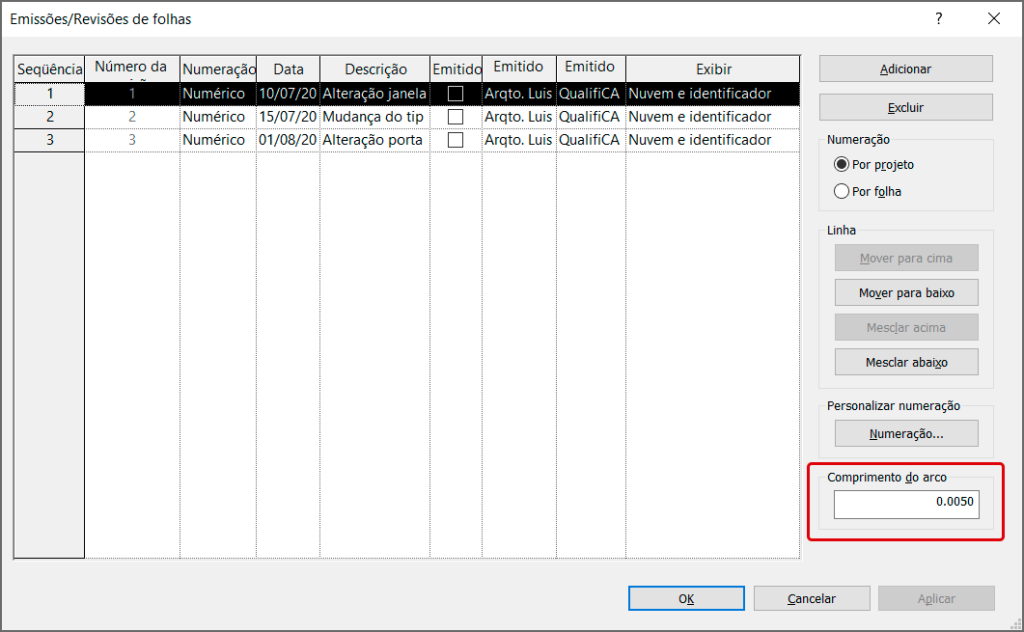Image resolution: width=1024 pixels, height=632 pixels.
Task: Check the Emitido box for 'Alteração porta'
Action: (456, 140)
